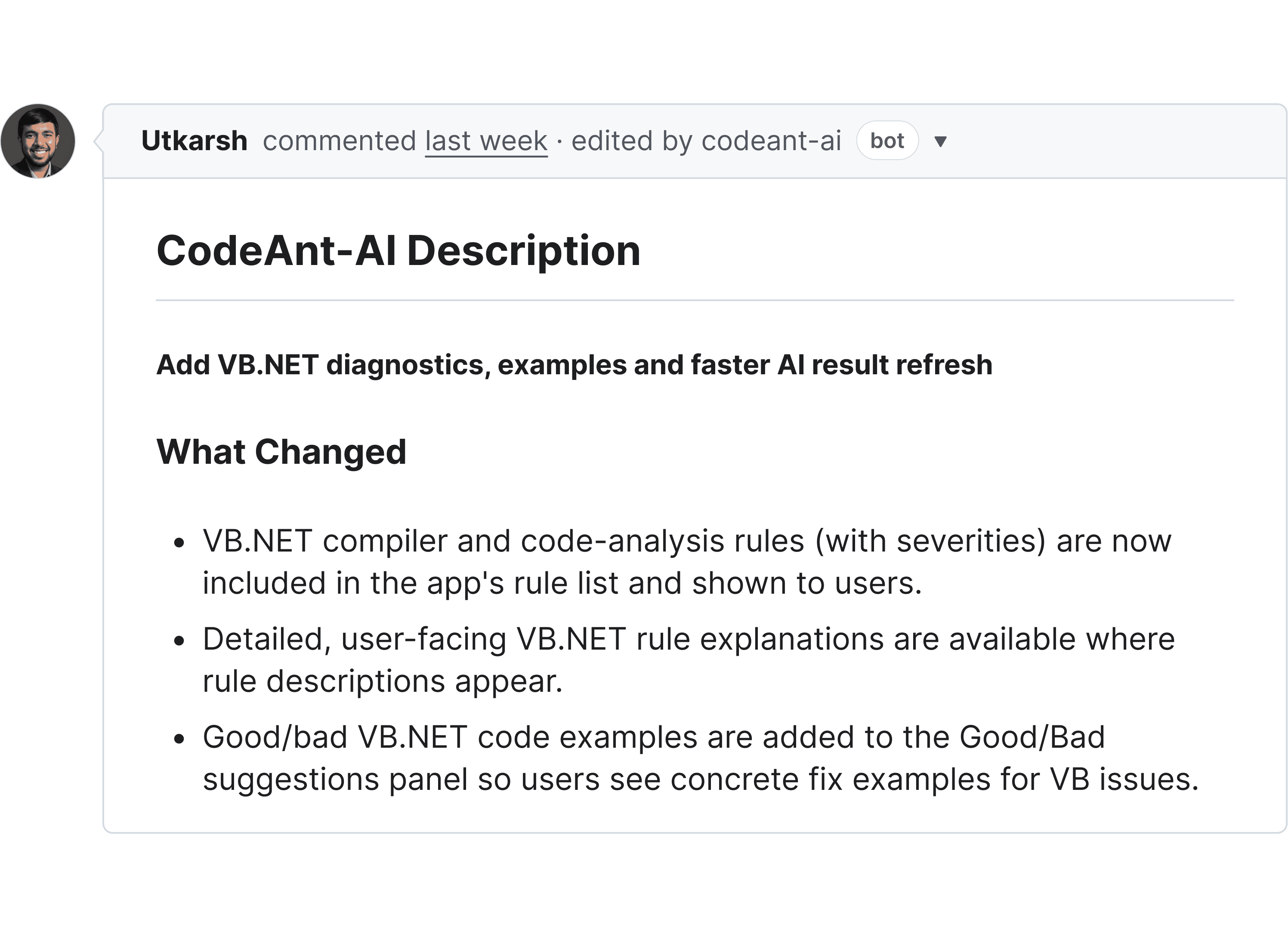View the comment timestamp via last week link

pos(485,140)
